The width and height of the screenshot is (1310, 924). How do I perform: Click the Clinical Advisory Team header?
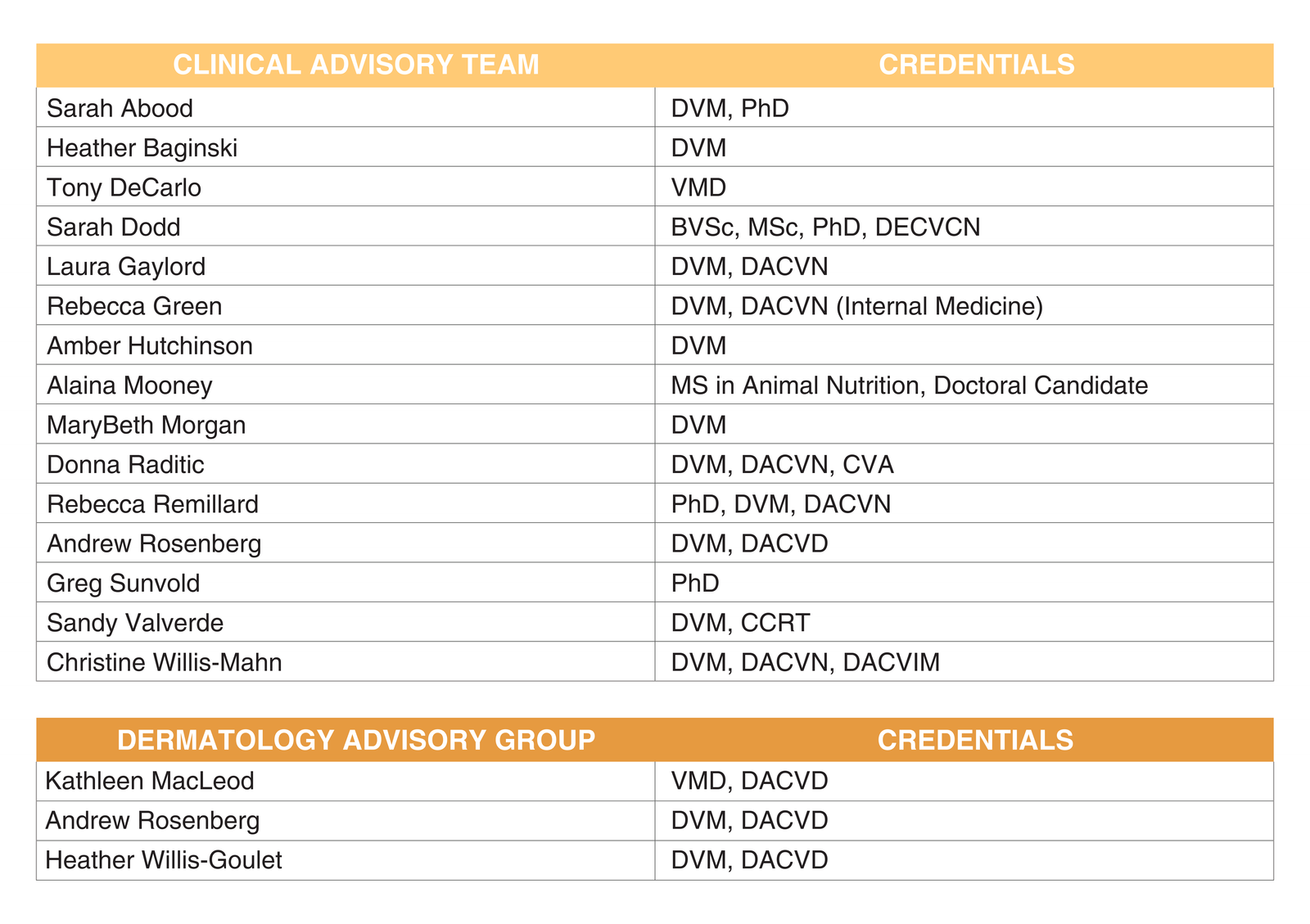356,65
